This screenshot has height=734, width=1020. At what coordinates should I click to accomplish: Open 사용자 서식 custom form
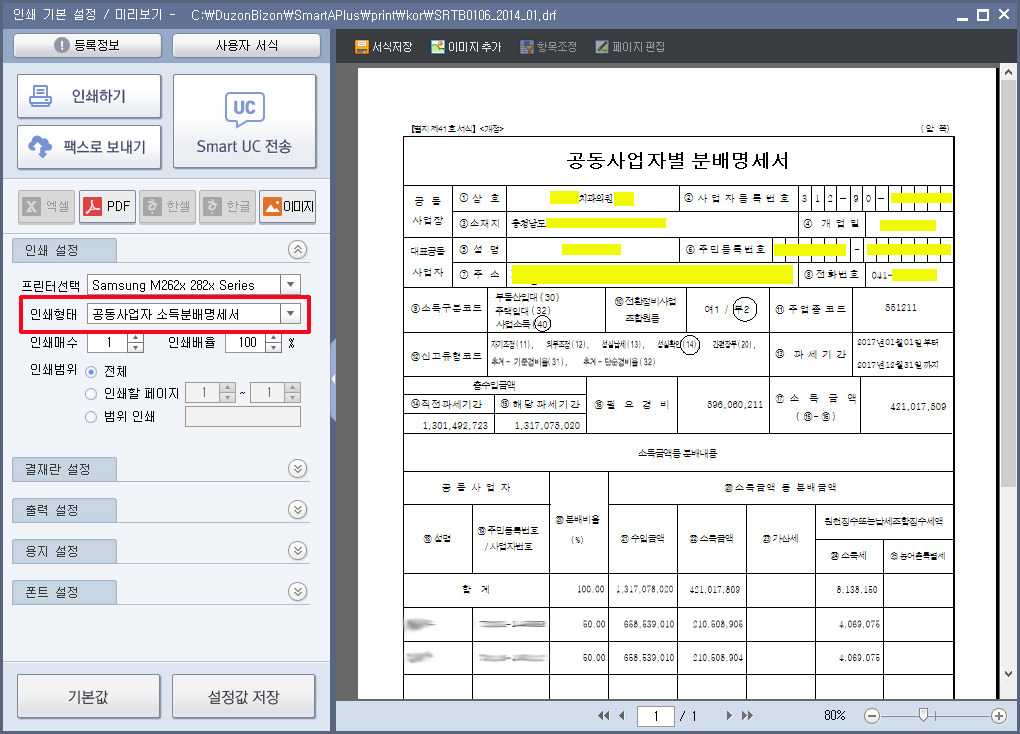[x=246, y=46]
